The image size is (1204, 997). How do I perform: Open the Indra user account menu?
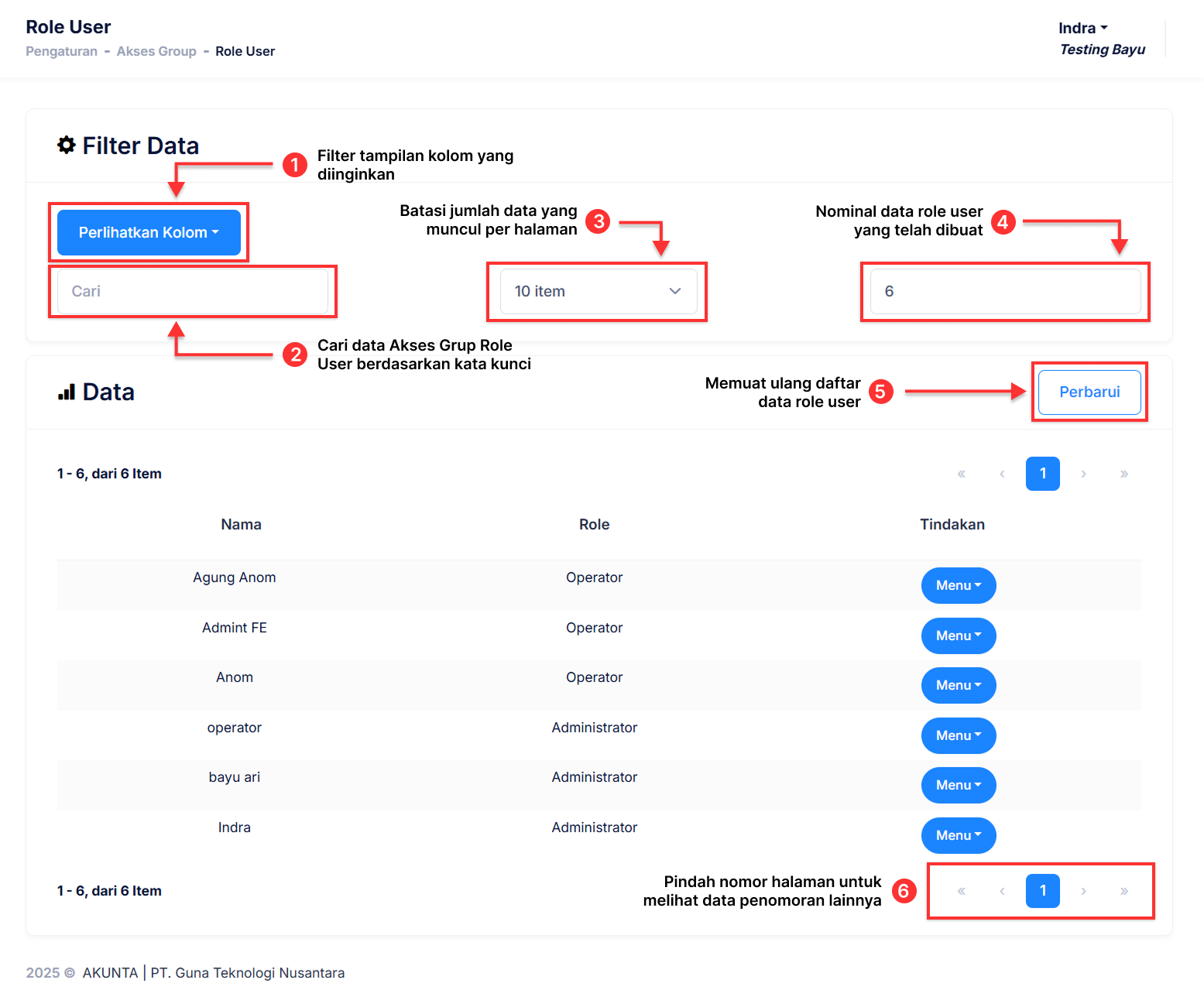point(1082,28)
